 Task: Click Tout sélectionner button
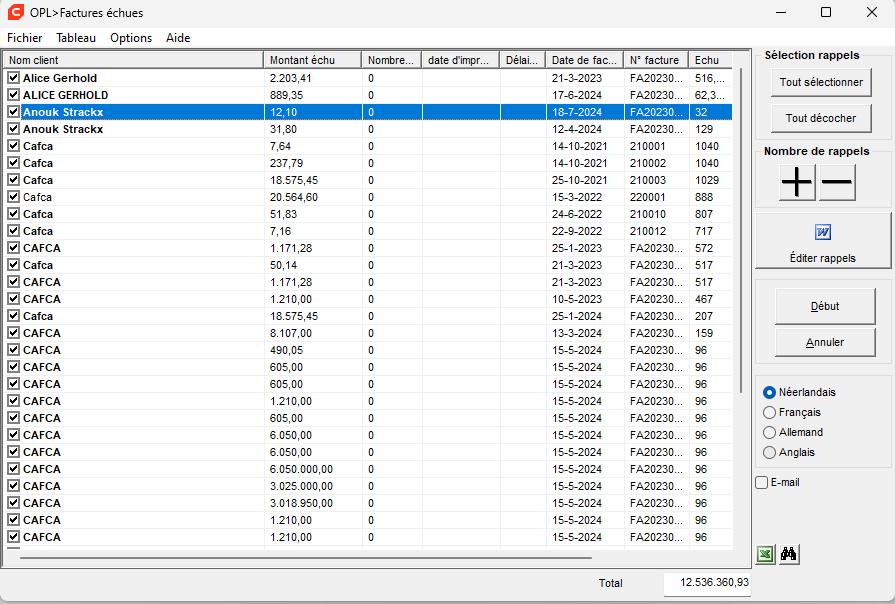click(821, 82)
